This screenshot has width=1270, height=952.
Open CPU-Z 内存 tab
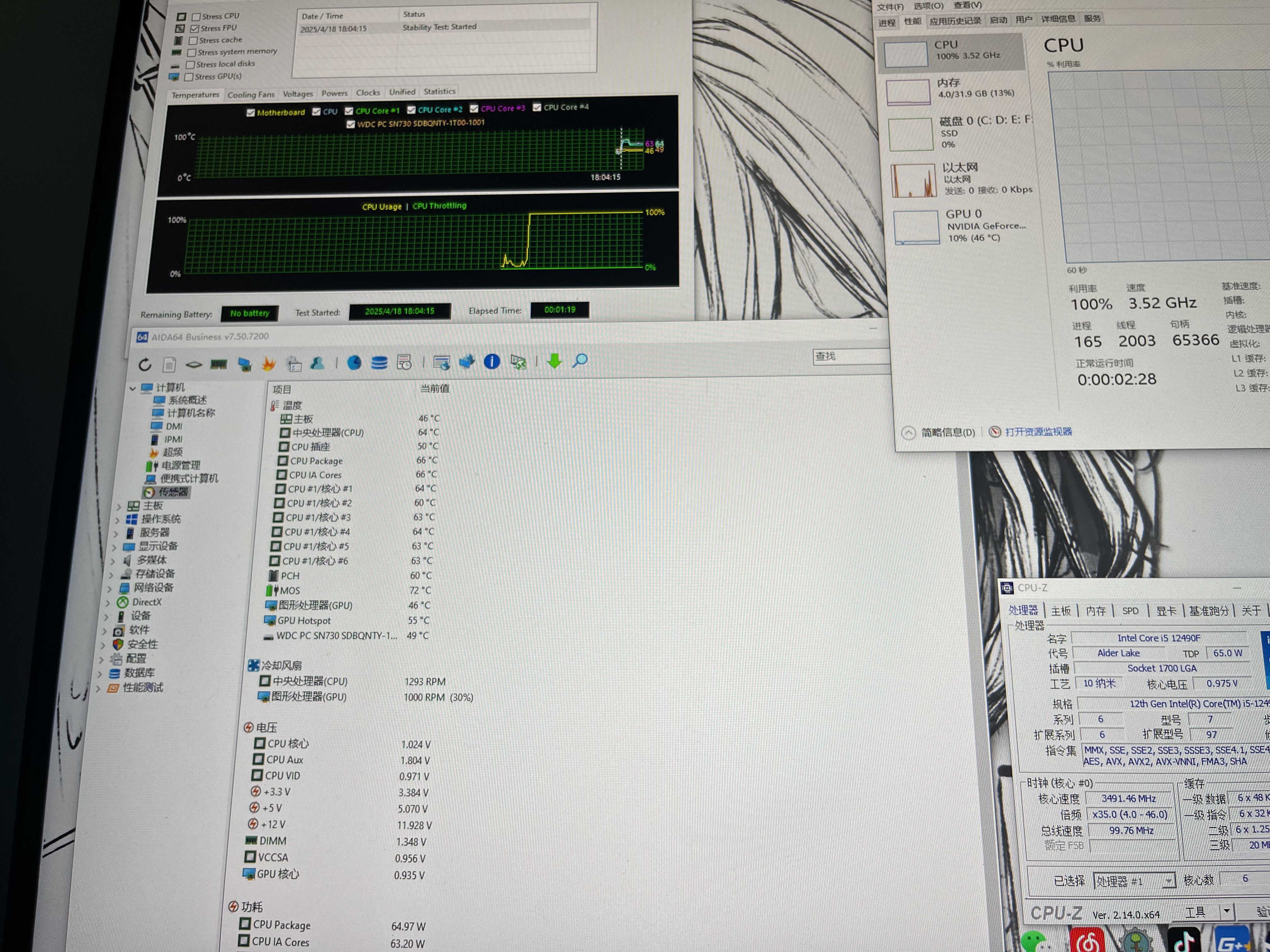[1096, 610]
